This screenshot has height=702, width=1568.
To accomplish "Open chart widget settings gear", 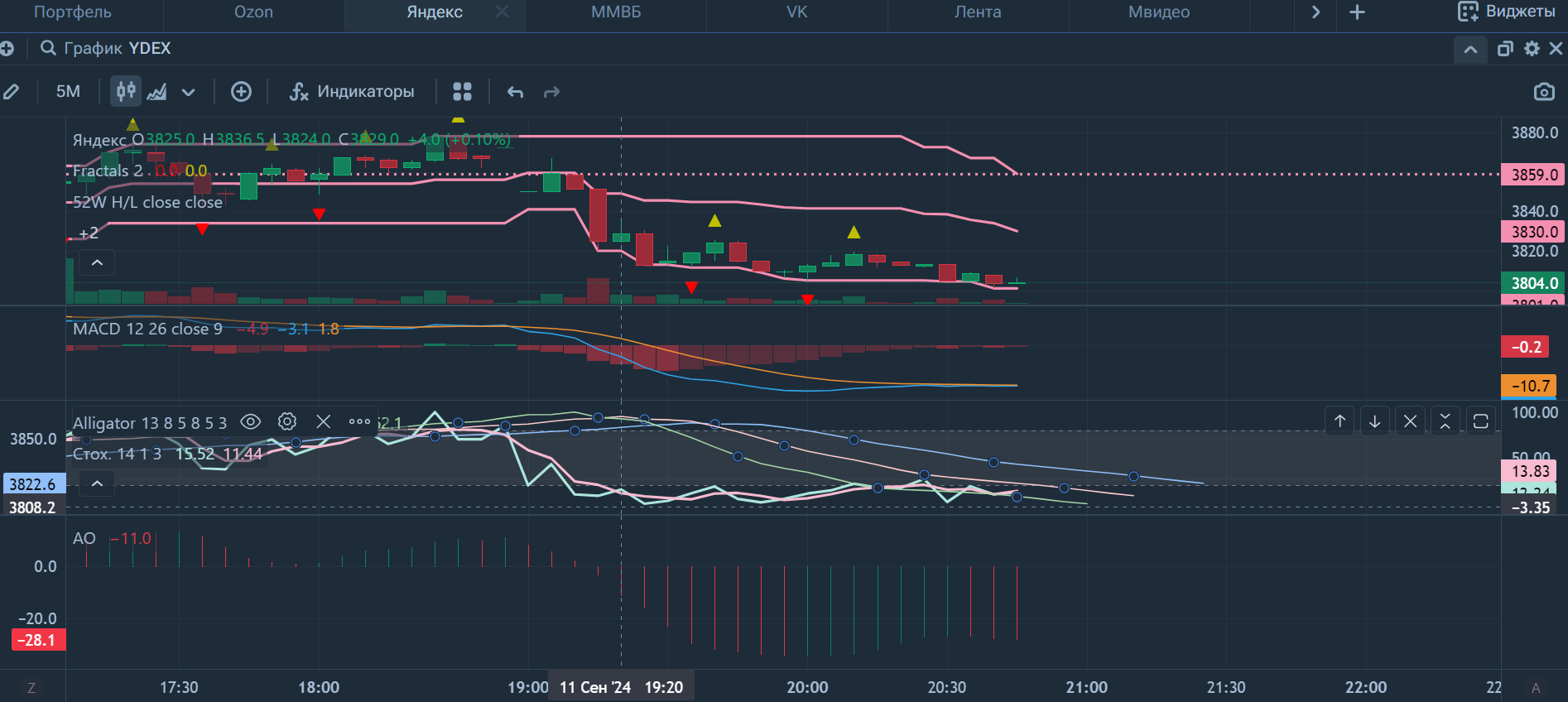I will click(1532, 49).
